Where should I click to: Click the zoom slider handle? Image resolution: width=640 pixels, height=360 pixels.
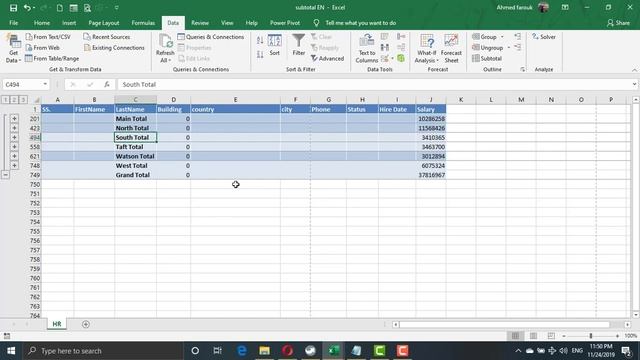pos(591,336)
